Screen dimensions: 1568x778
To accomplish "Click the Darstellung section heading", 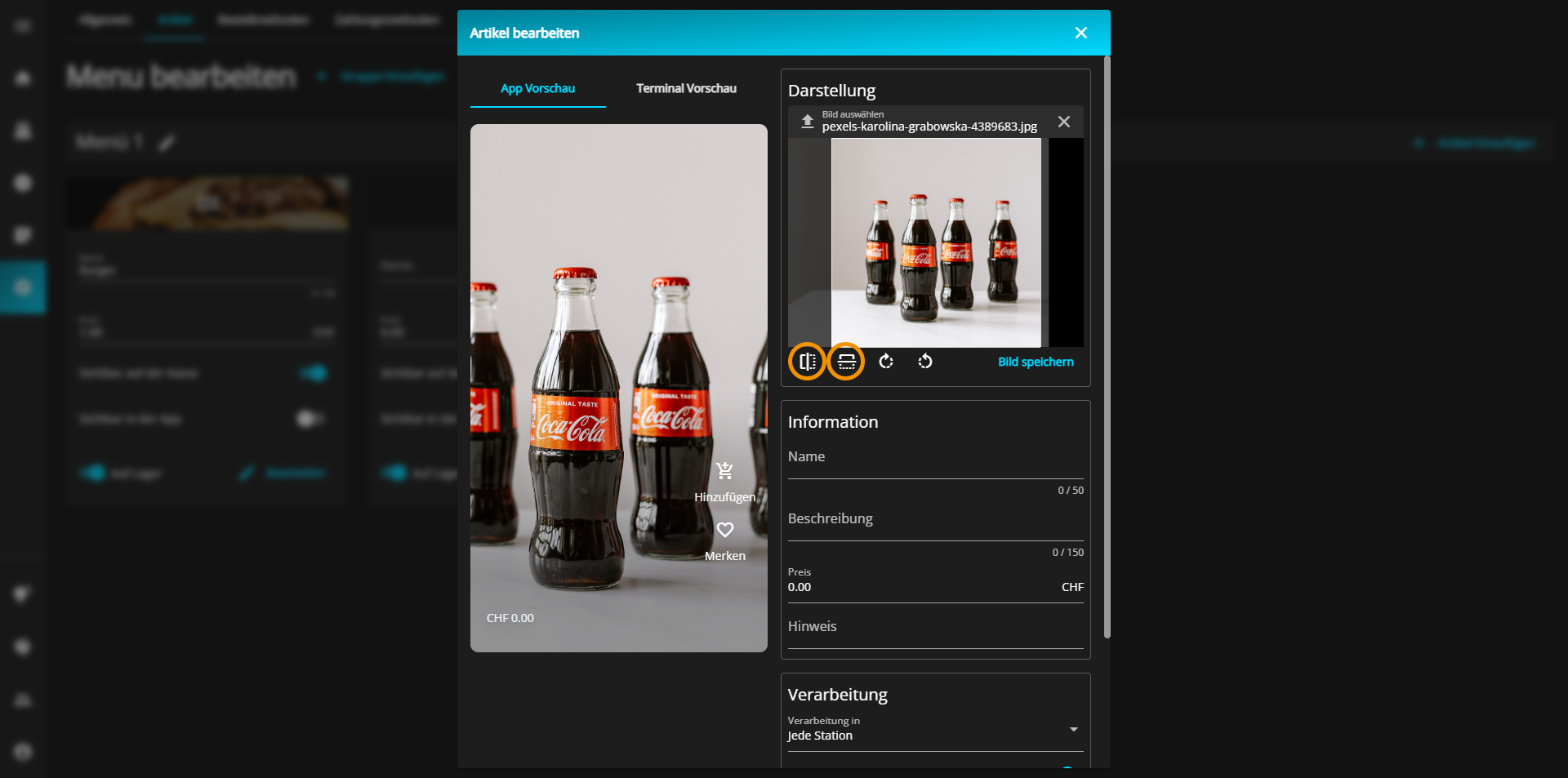I will (x=832, y=91).
